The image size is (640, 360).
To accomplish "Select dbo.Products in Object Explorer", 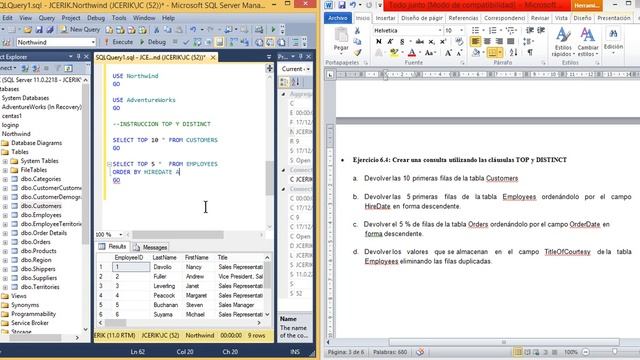I will pyautogui.click(x=38, y=251).
